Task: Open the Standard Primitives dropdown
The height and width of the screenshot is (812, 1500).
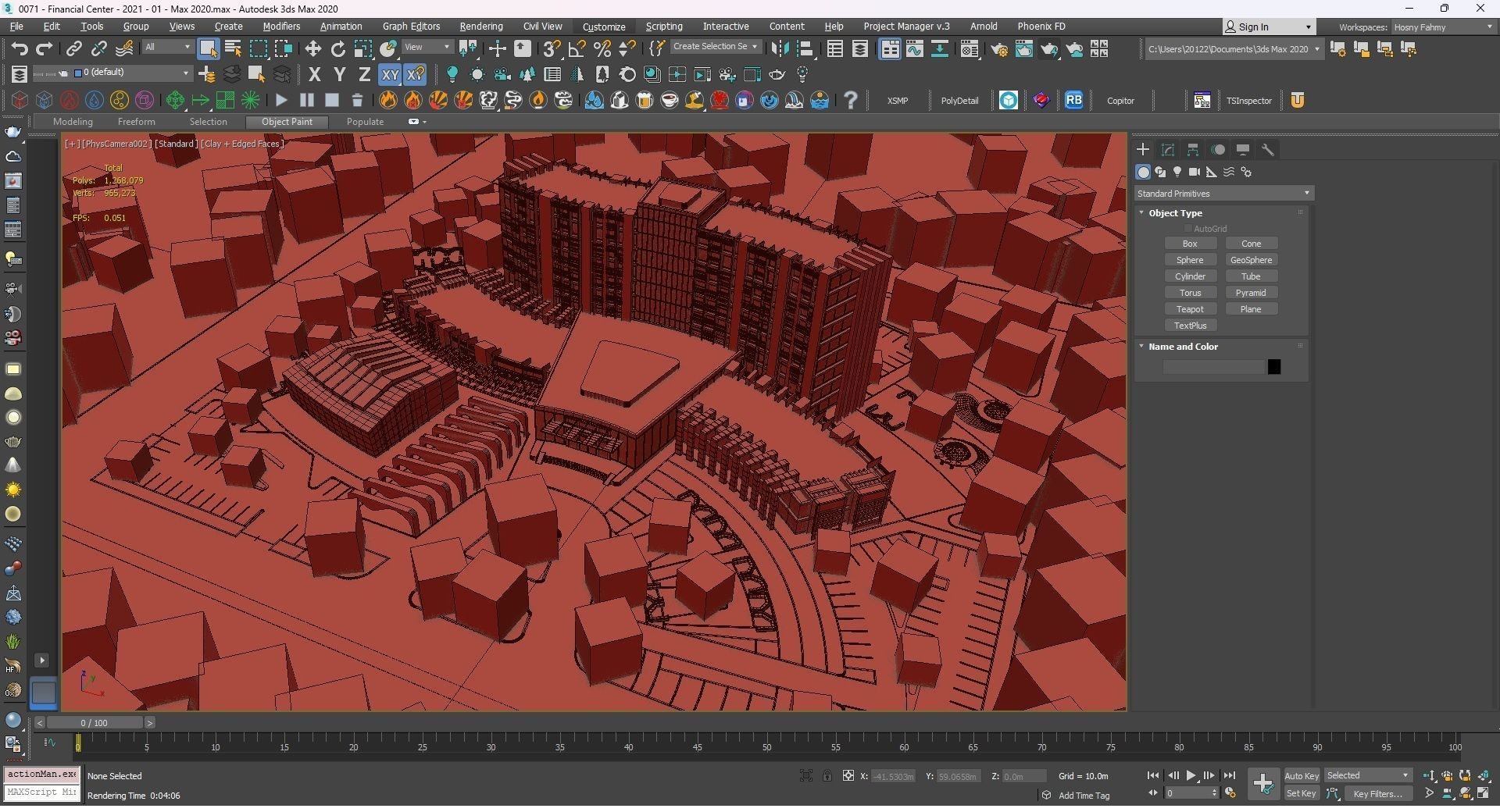Action: pos(1223,194)
